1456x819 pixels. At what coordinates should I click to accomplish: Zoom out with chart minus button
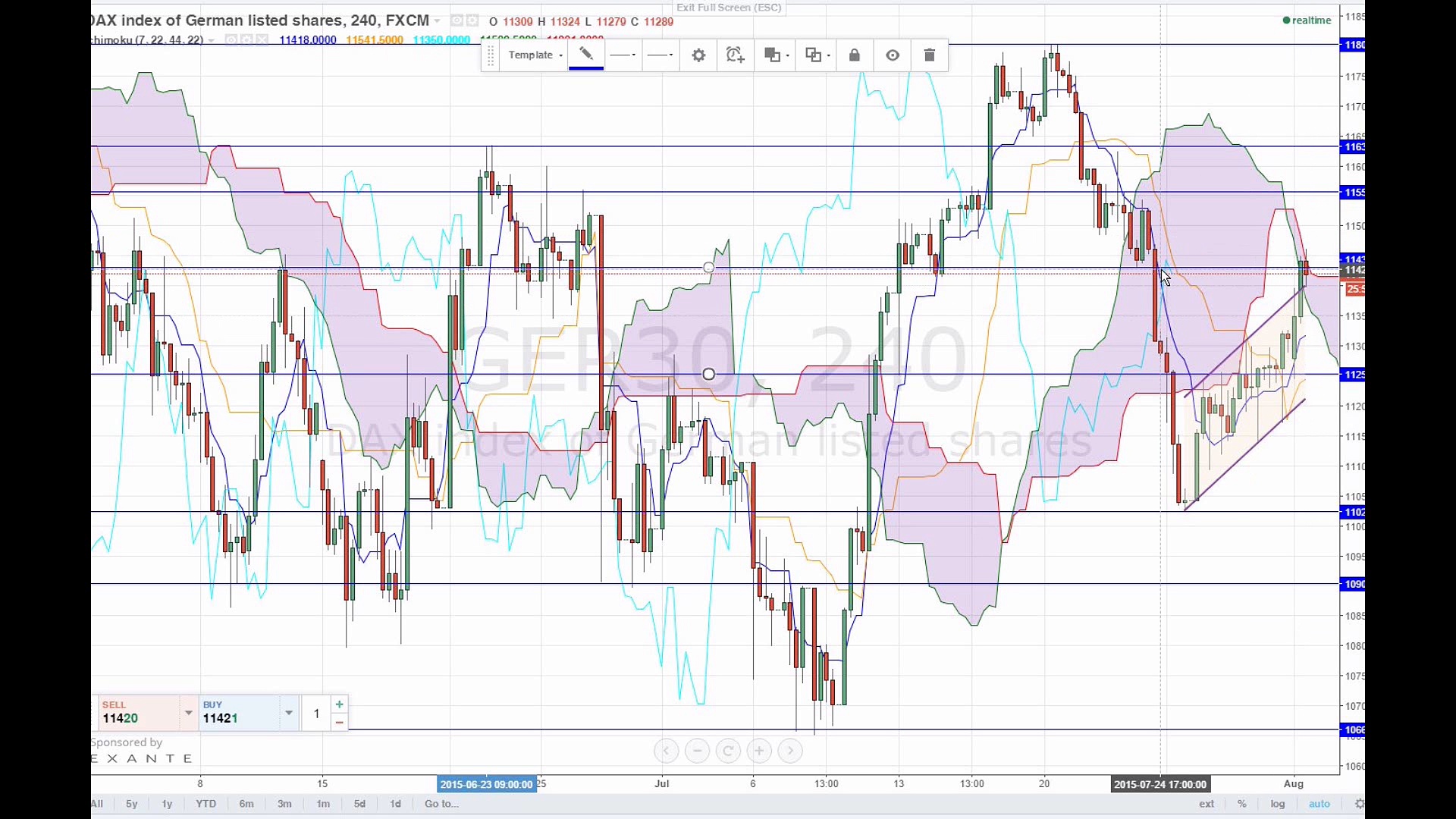[697, 751]
